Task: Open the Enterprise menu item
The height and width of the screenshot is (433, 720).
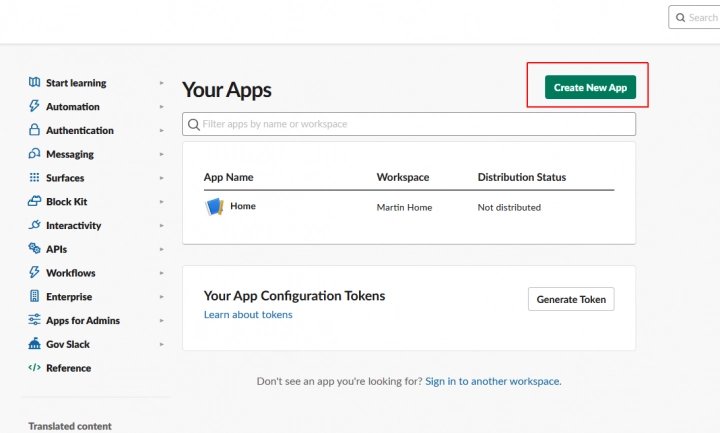Action: [x=69, y=297]
